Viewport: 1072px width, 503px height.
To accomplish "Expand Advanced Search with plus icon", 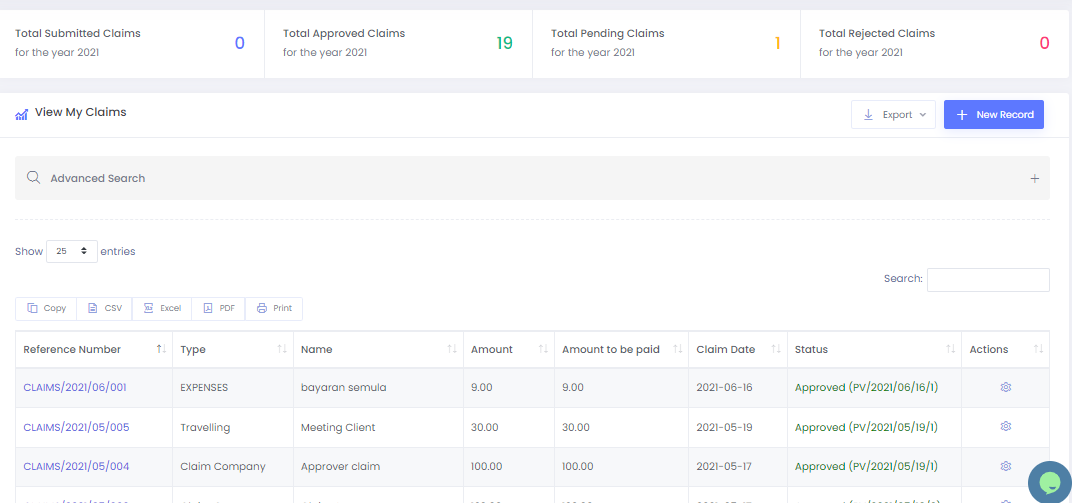I will coord(1034,178).
